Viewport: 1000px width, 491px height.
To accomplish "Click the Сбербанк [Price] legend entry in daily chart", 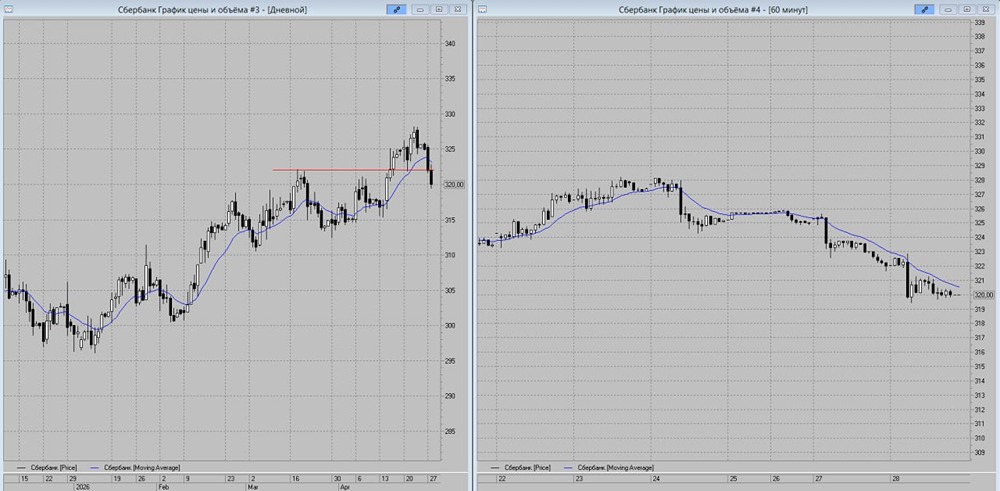I will (x=46, y=468).
